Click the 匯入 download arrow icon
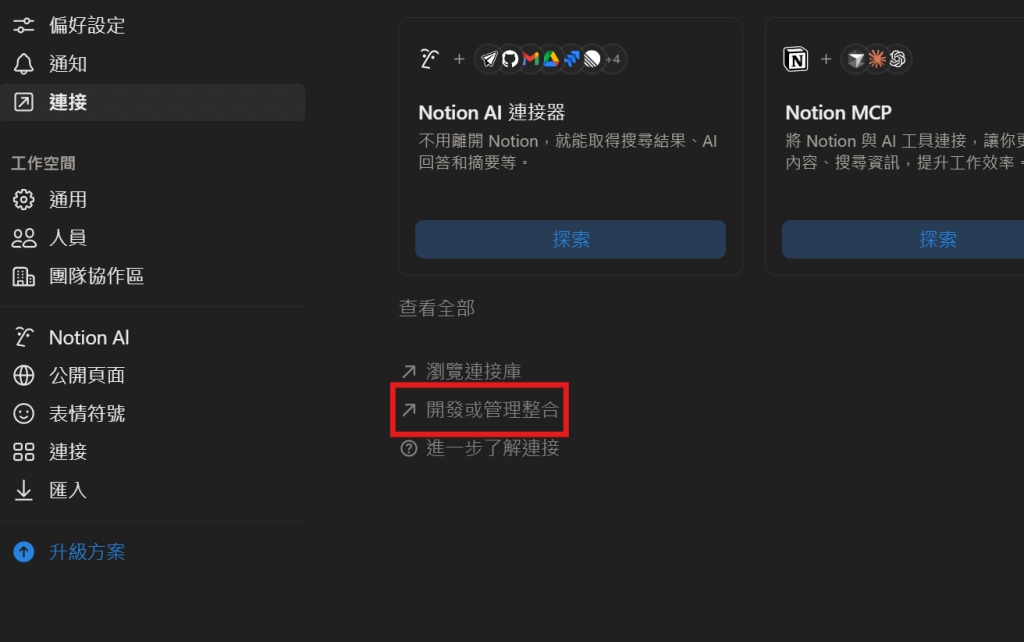The height and width of the screenshot is (642, 1024). pos(24,490)
